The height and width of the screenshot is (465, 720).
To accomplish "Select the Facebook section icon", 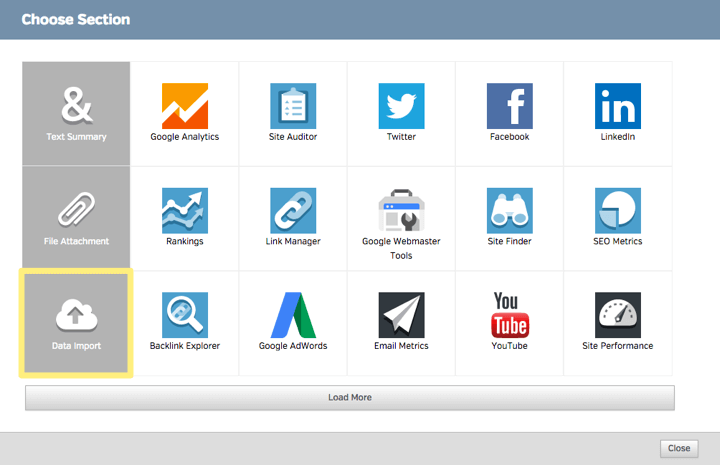I will 510,106.
